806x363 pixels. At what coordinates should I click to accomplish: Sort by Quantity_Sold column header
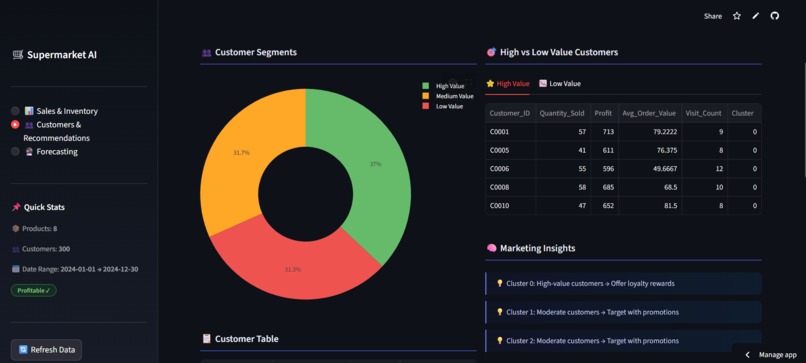(x=562, y=113)
